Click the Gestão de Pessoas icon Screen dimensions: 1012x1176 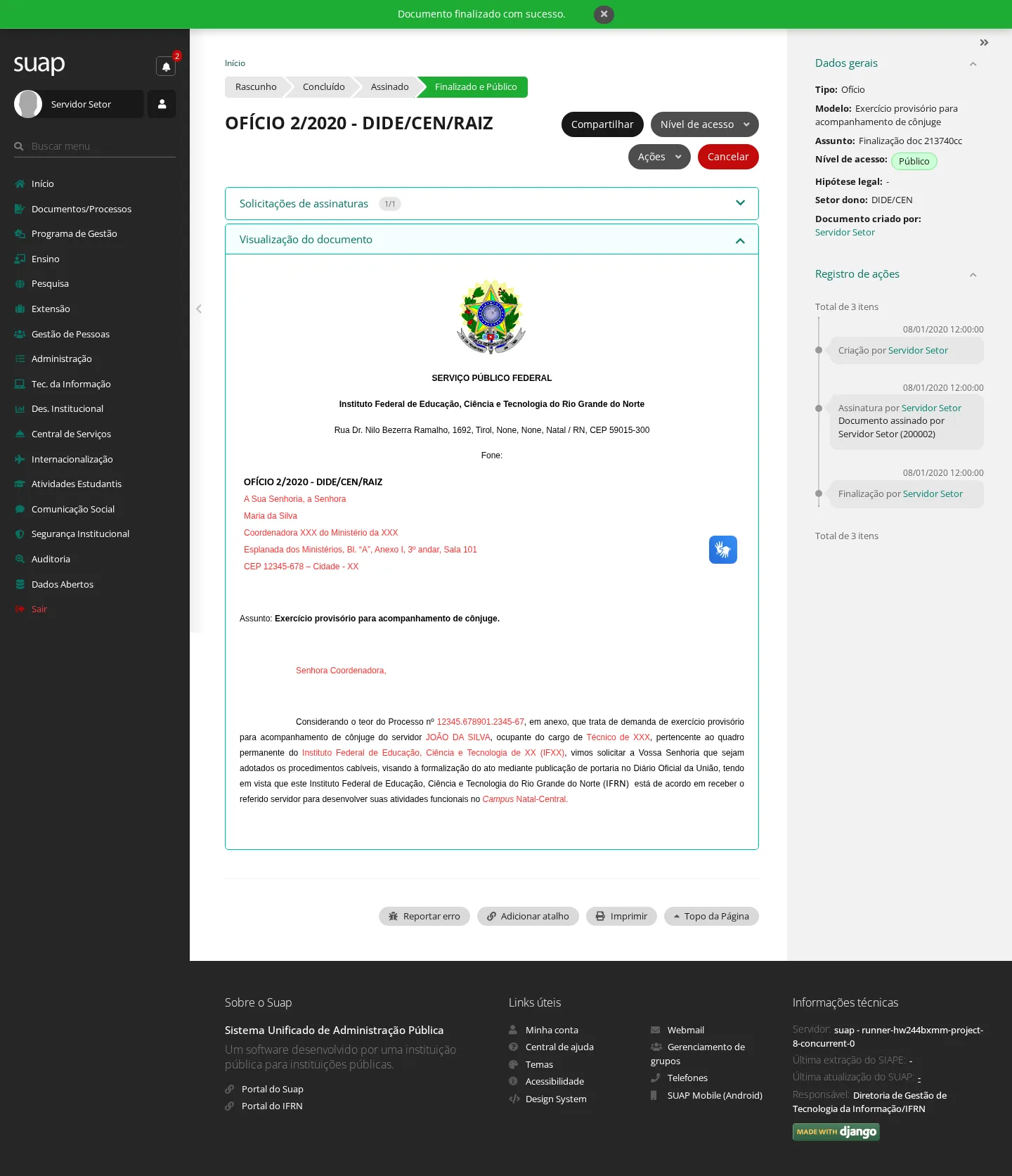pos(20,334)
